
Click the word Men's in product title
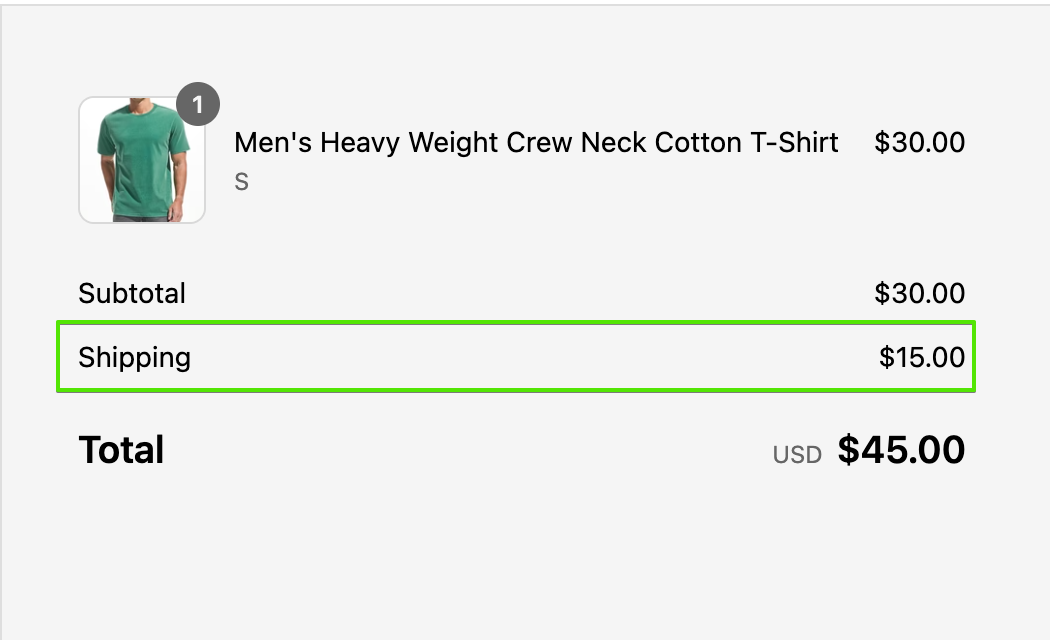tap(273, 143)
